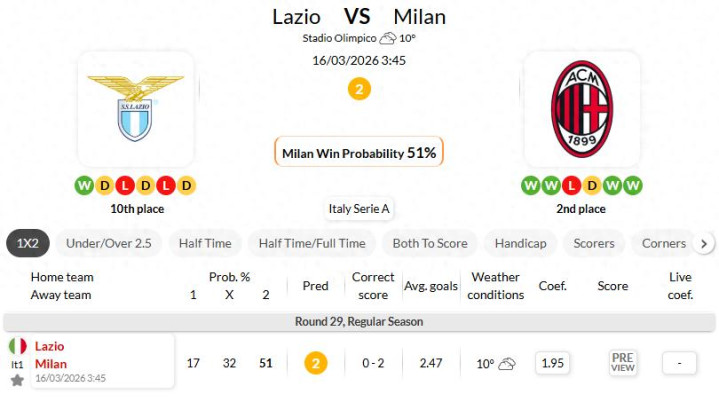Click the Italy flag icon in match row
The width and height of the screenshot is (719, 402).
[17, 346]
